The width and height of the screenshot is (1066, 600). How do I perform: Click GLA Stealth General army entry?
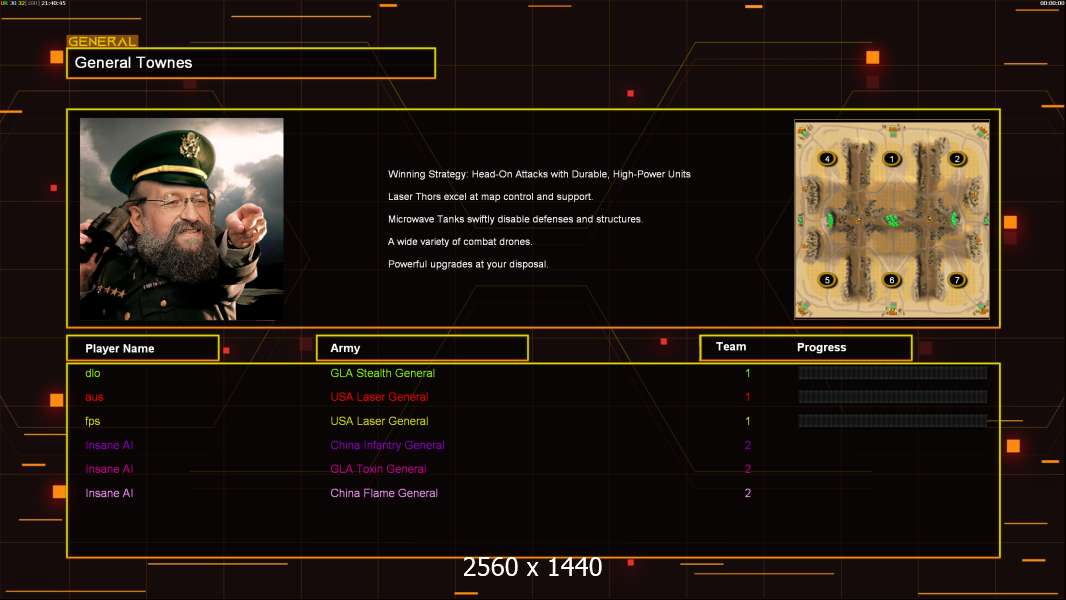point(382,373)
